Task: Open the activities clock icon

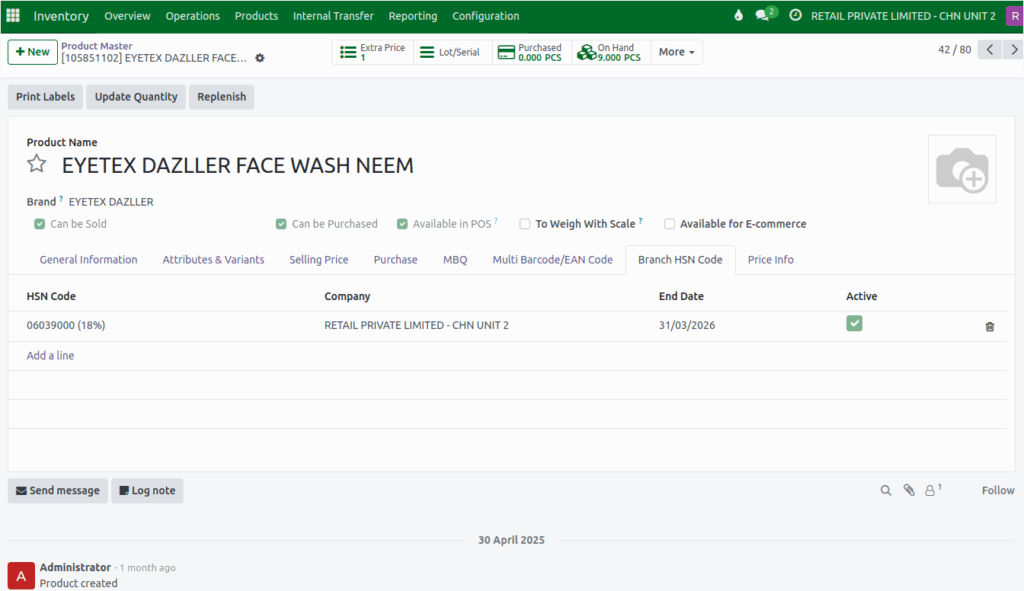Action: [x=795, y=15]
